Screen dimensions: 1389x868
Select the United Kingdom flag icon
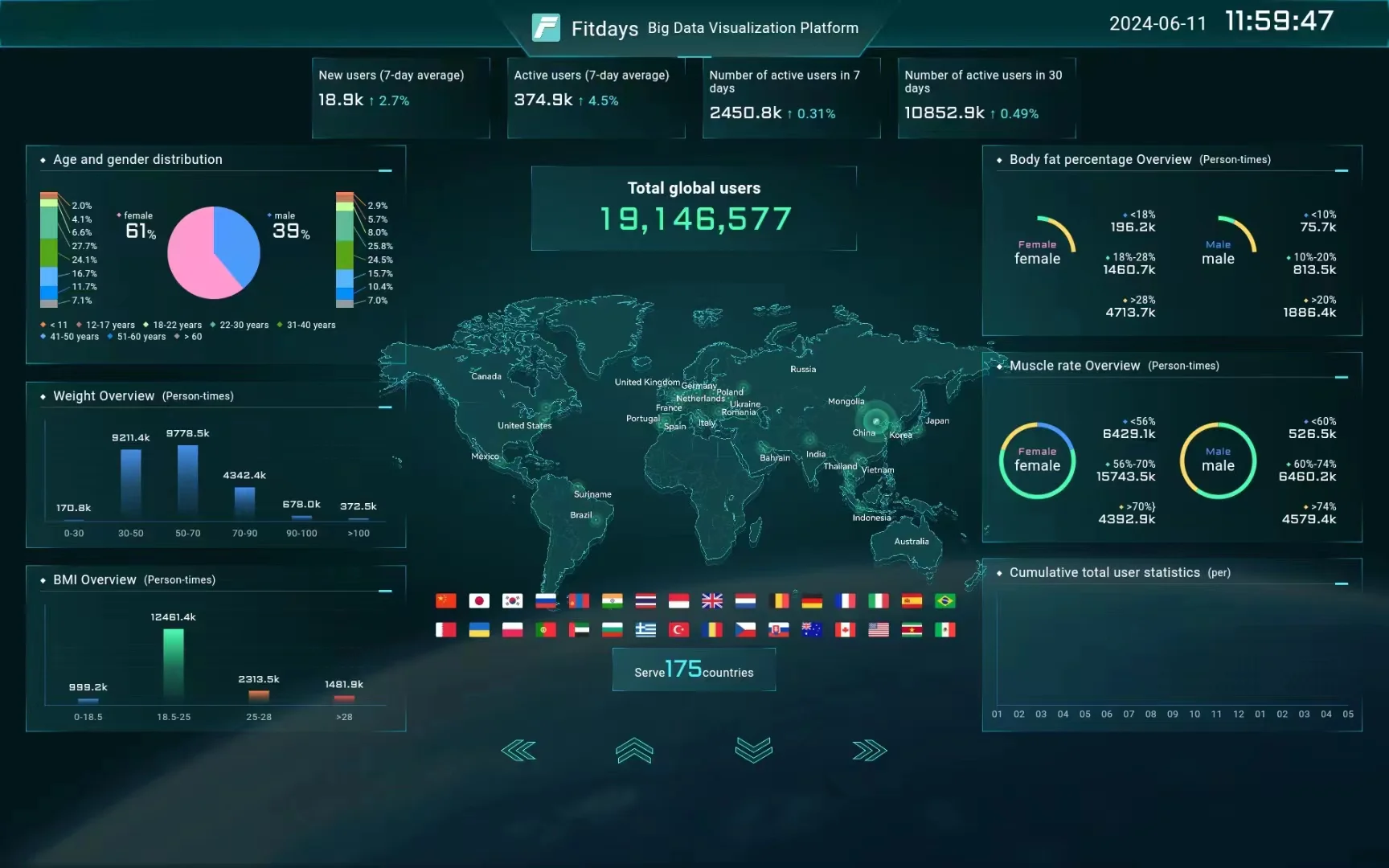tap(712, 601)
